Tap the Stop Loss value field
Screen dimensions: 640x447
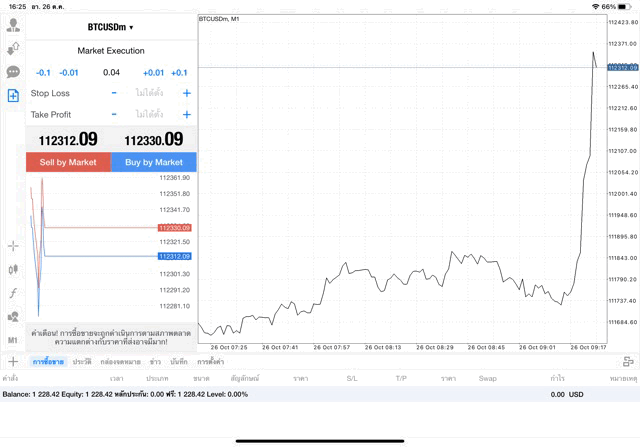149,93
